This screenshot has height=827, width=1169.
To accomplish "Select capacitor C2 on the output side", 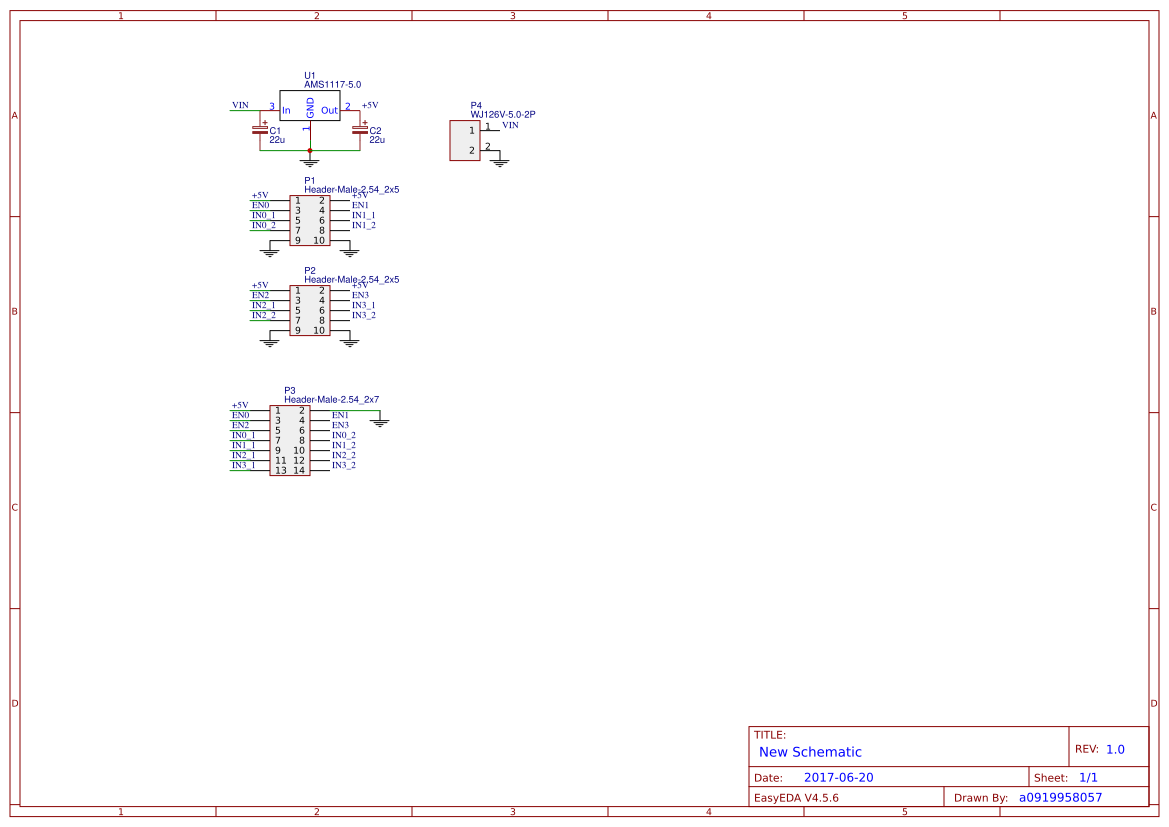I will point(360,132).
